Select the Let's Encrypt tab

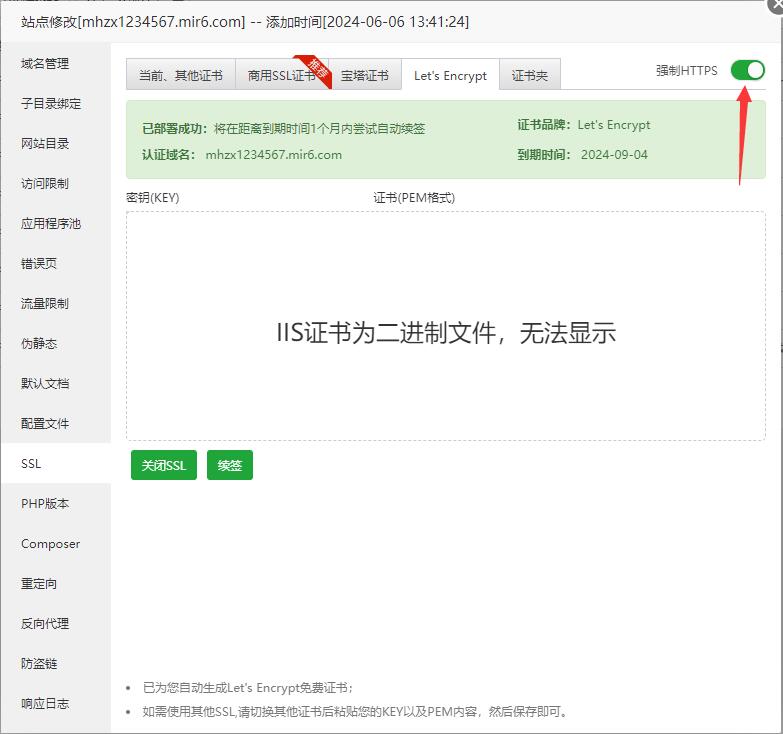point(450,75)
